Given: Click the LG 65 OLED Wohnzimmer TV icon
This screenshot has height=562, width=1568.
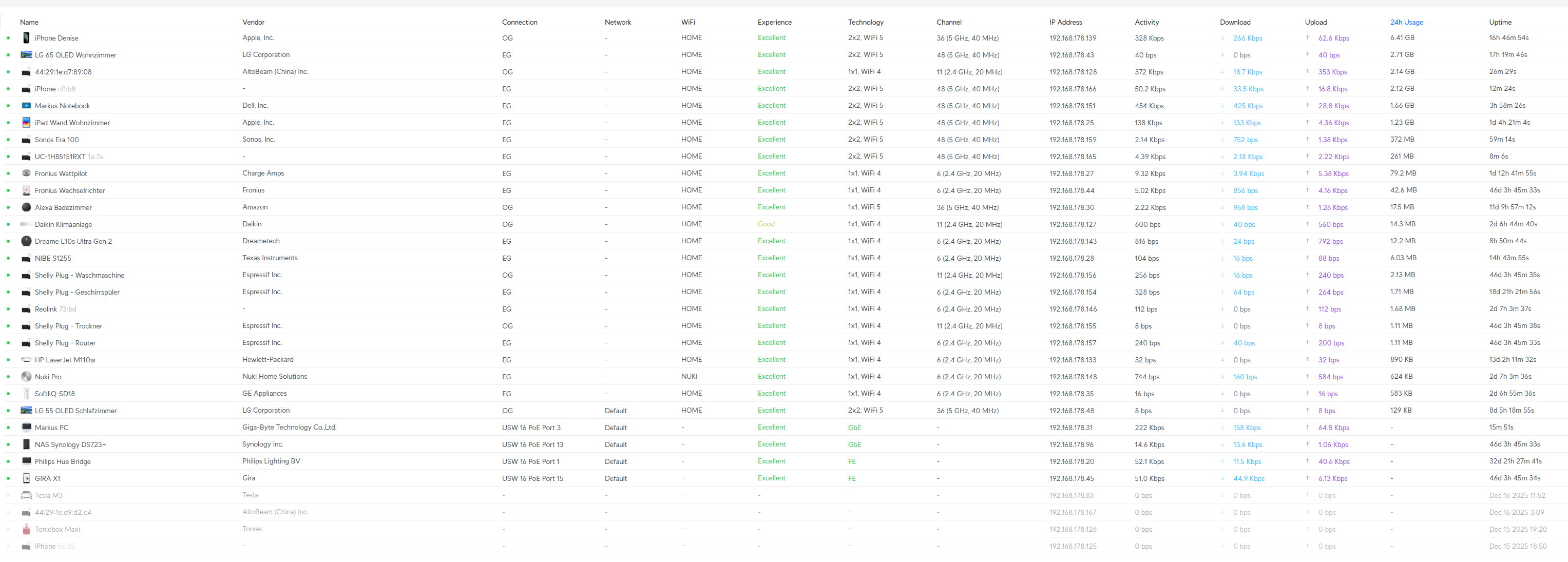Looking at the screenshot, I should click(x=26, y=55).
